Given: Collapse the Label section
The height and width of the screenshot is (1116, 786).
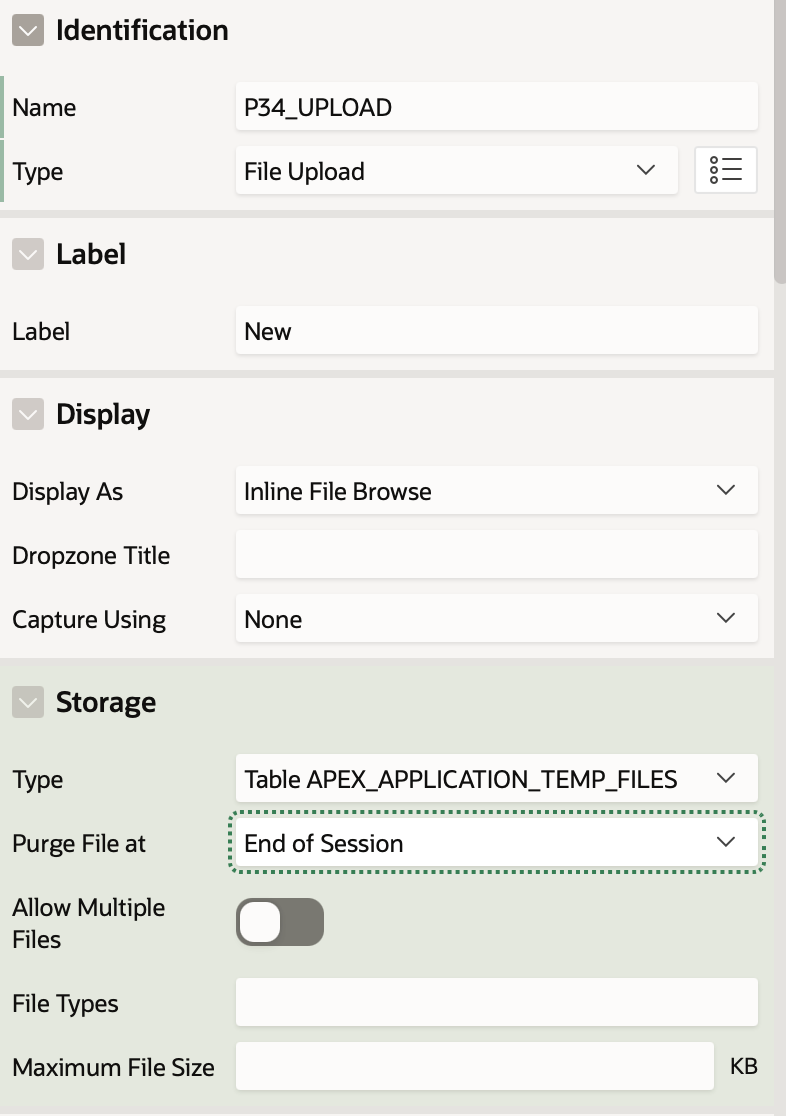Looking at the screenshot, I should tap(28, 254).
